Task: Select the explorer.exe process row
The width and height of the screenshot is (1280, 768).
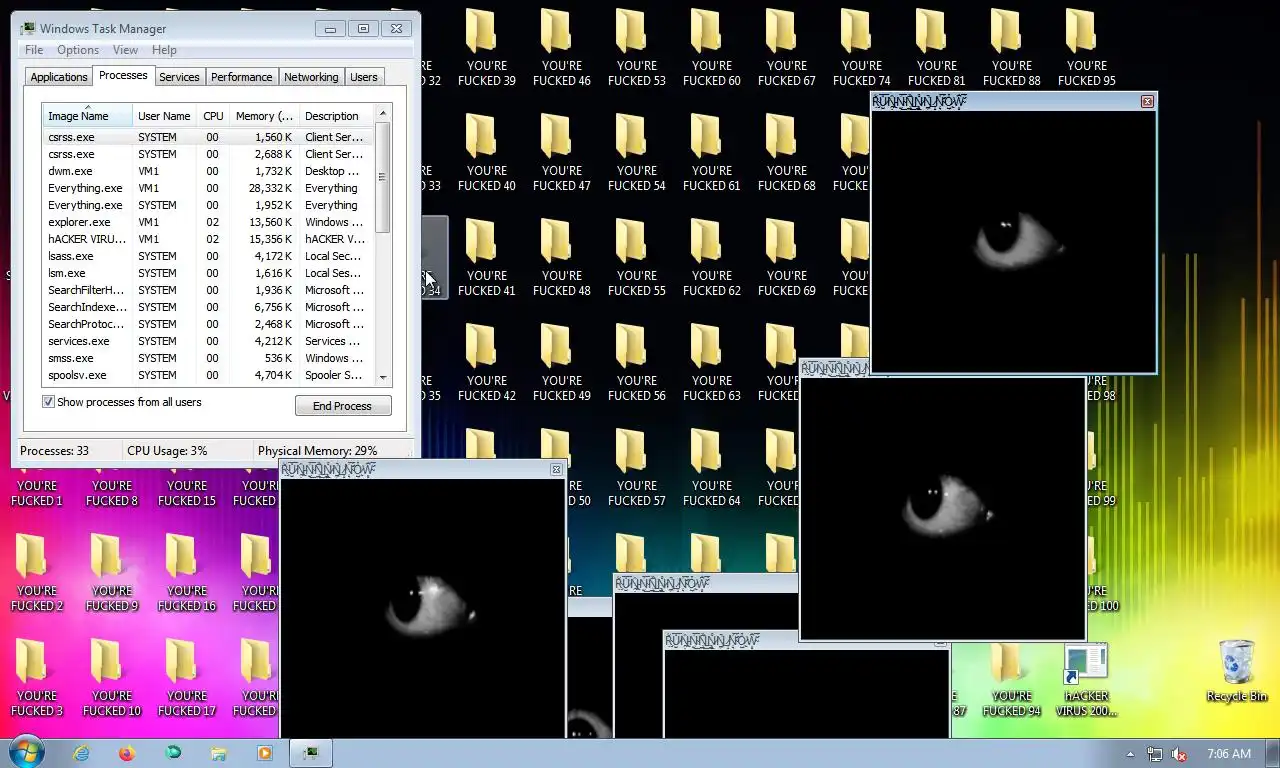Action: (208, 222)
